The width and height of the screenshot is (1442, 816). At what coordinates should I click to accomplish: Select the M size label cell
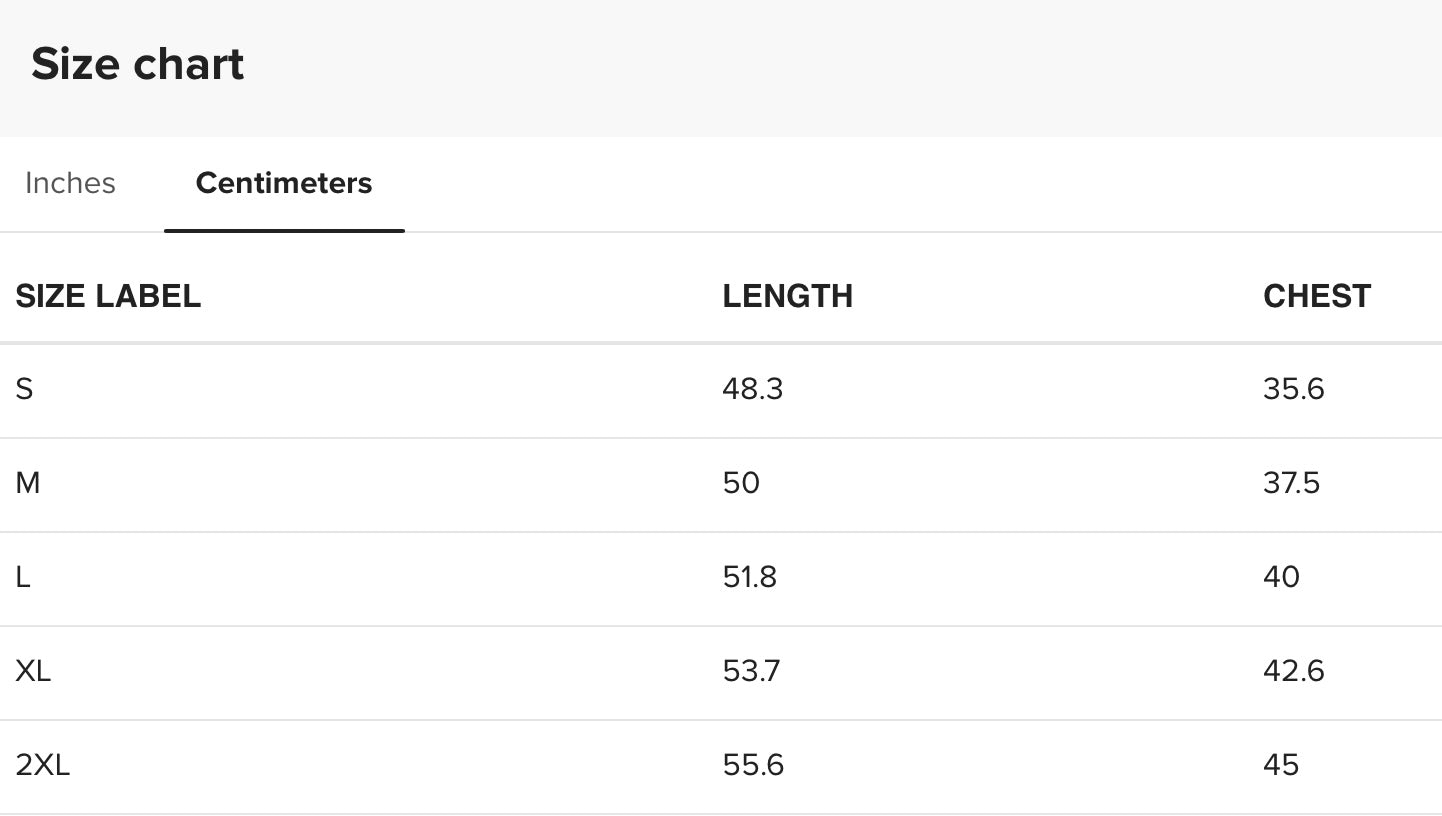point(28,483)
